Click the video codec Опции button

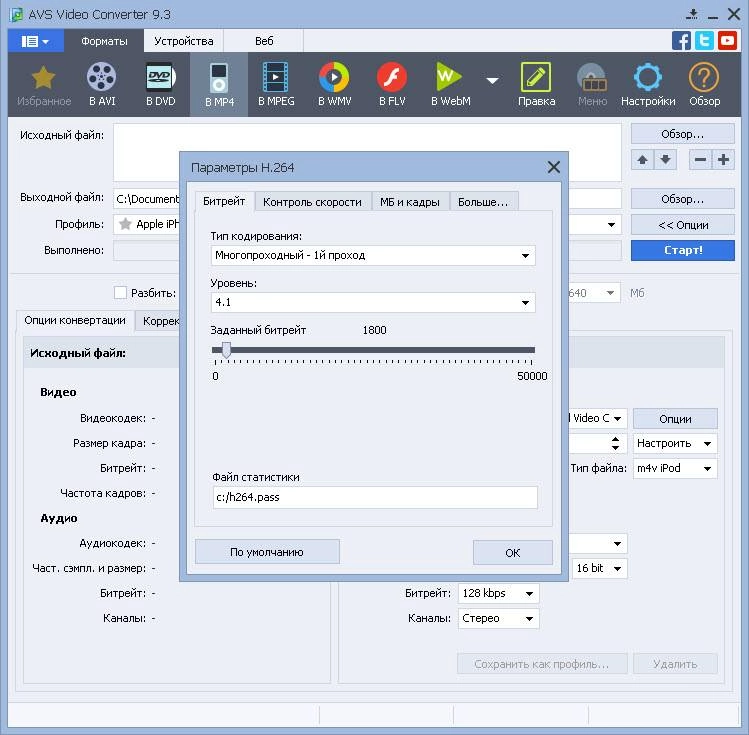coord(675,419)
